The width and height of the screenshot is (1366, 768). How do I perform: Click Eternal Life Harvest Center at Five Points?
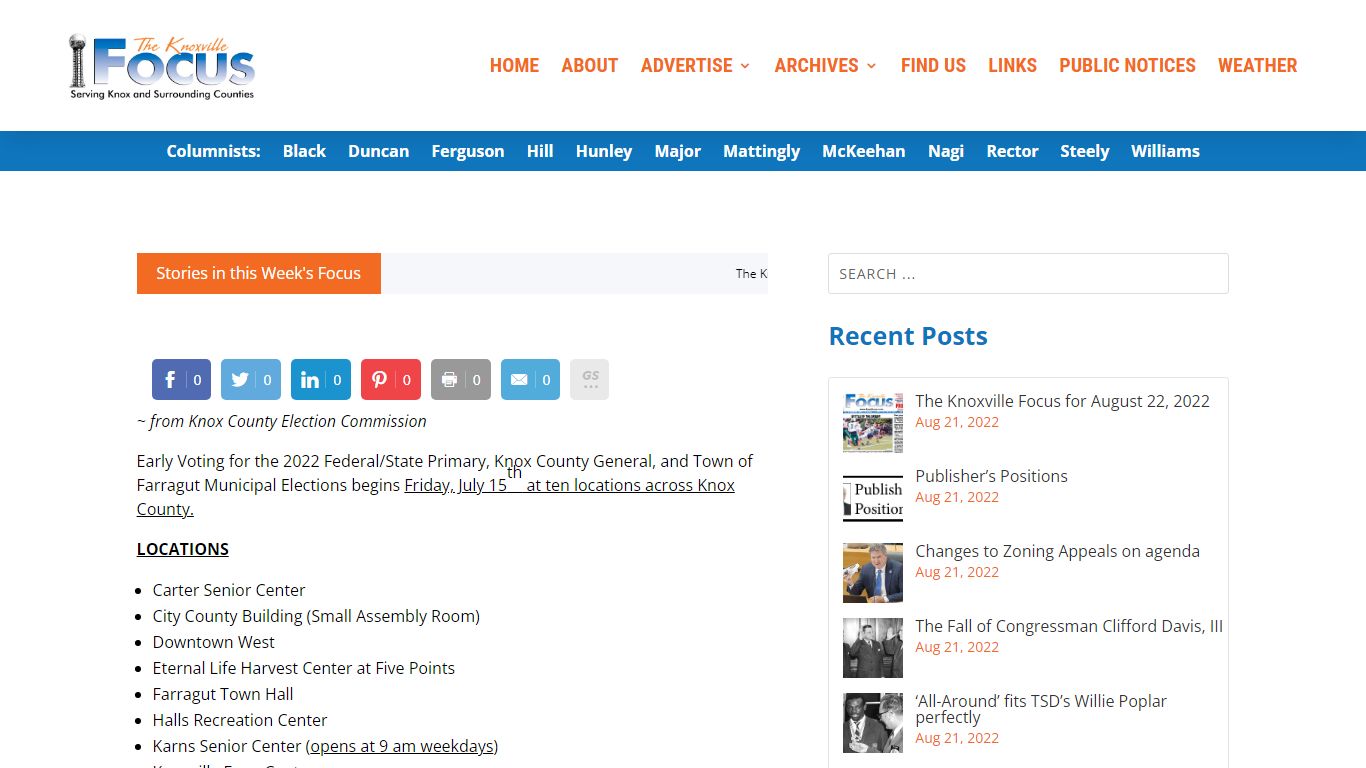(304, 668)
